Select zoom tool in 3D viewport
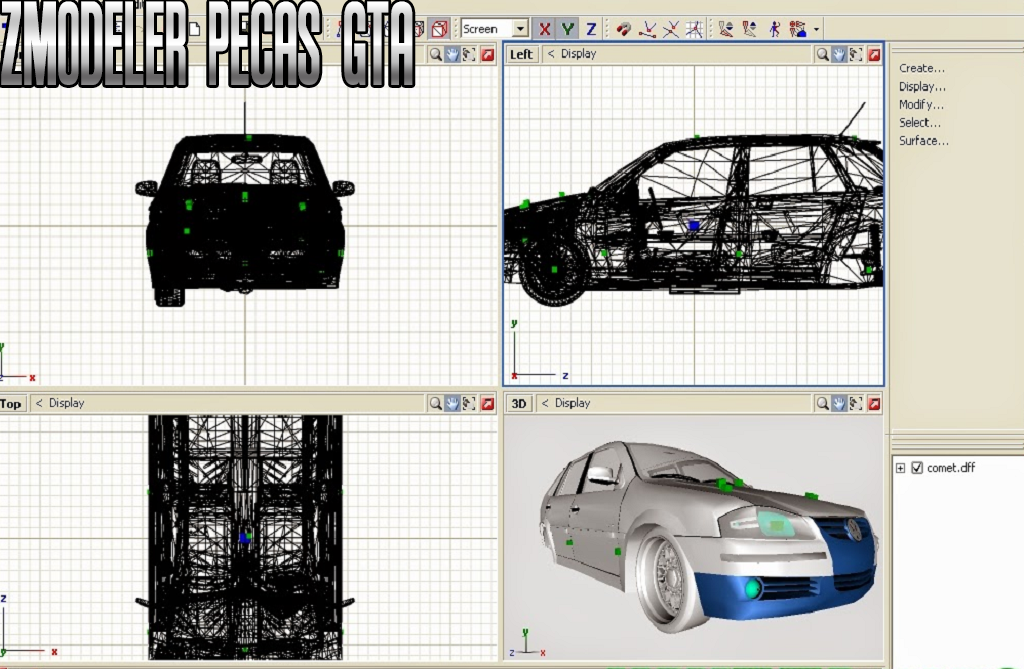This screenshot has width=1024, height=669. coord(822,404)
